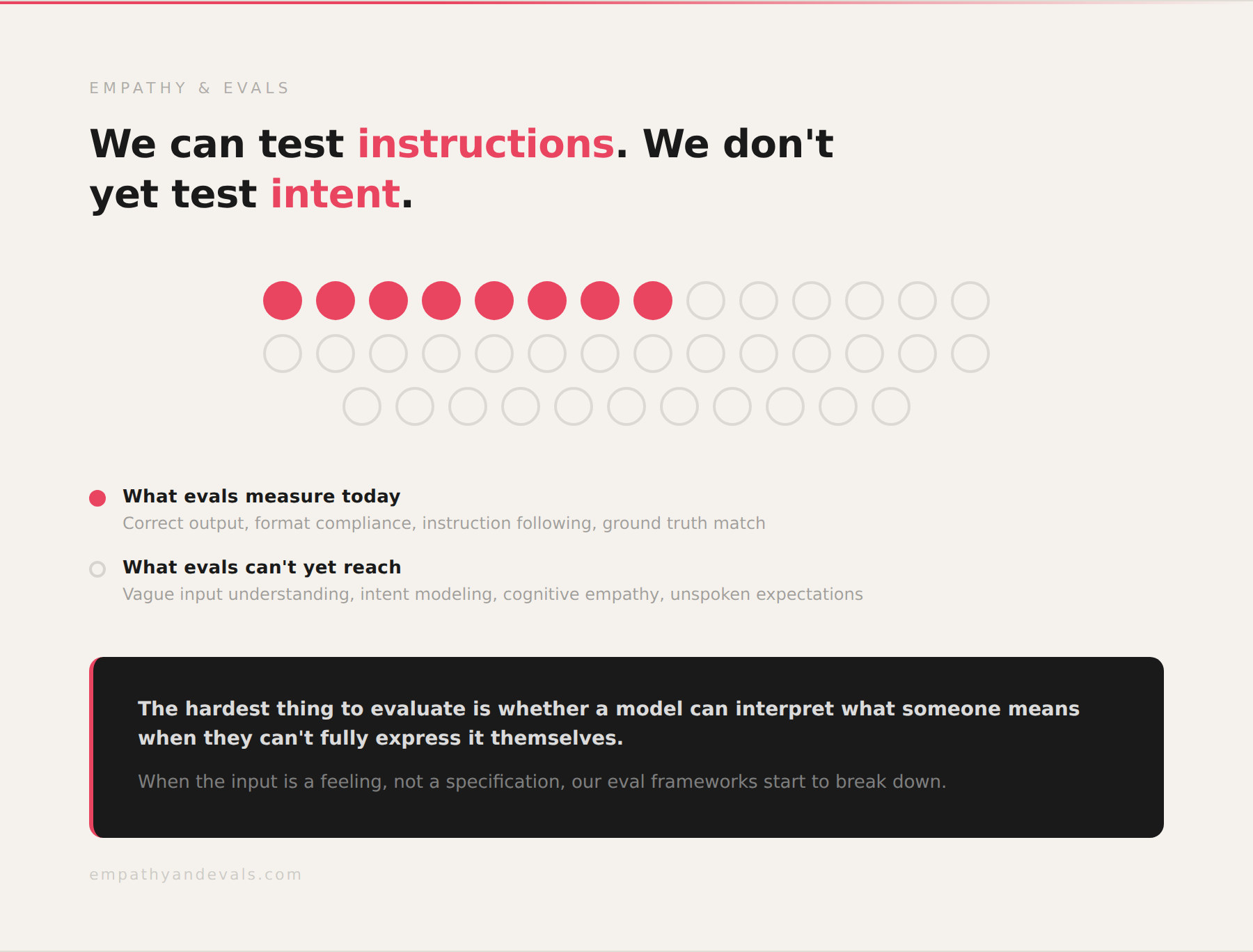The image size is (1253, 952).
Task: Click the 'EMPATHY & EVALS' header label
Action: 189,88
